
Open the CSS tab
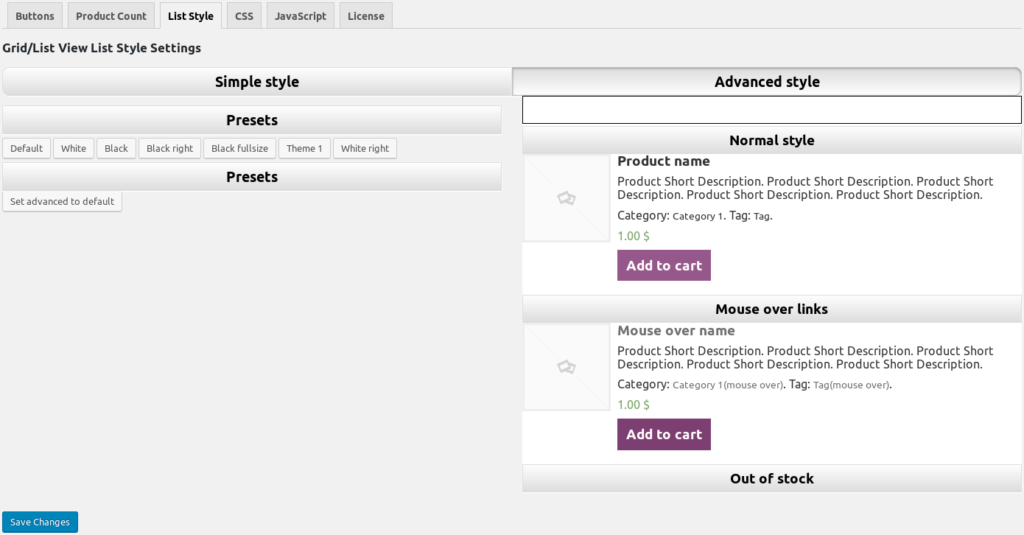[244, 16]
